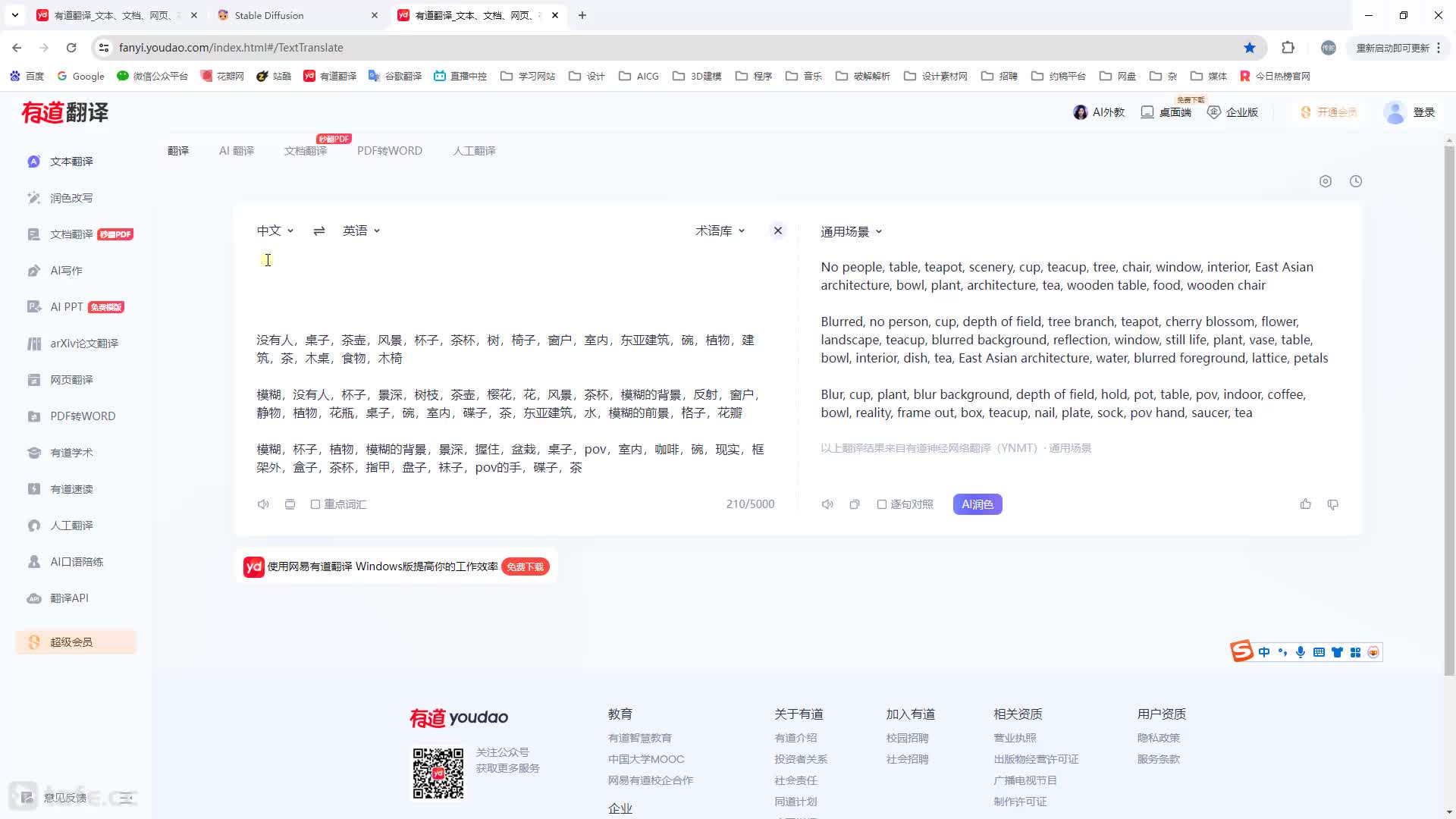Viewport: 1456px width, 819px height.
Task: Click 免费下载 Windows version button
Action: click(526, 566)
